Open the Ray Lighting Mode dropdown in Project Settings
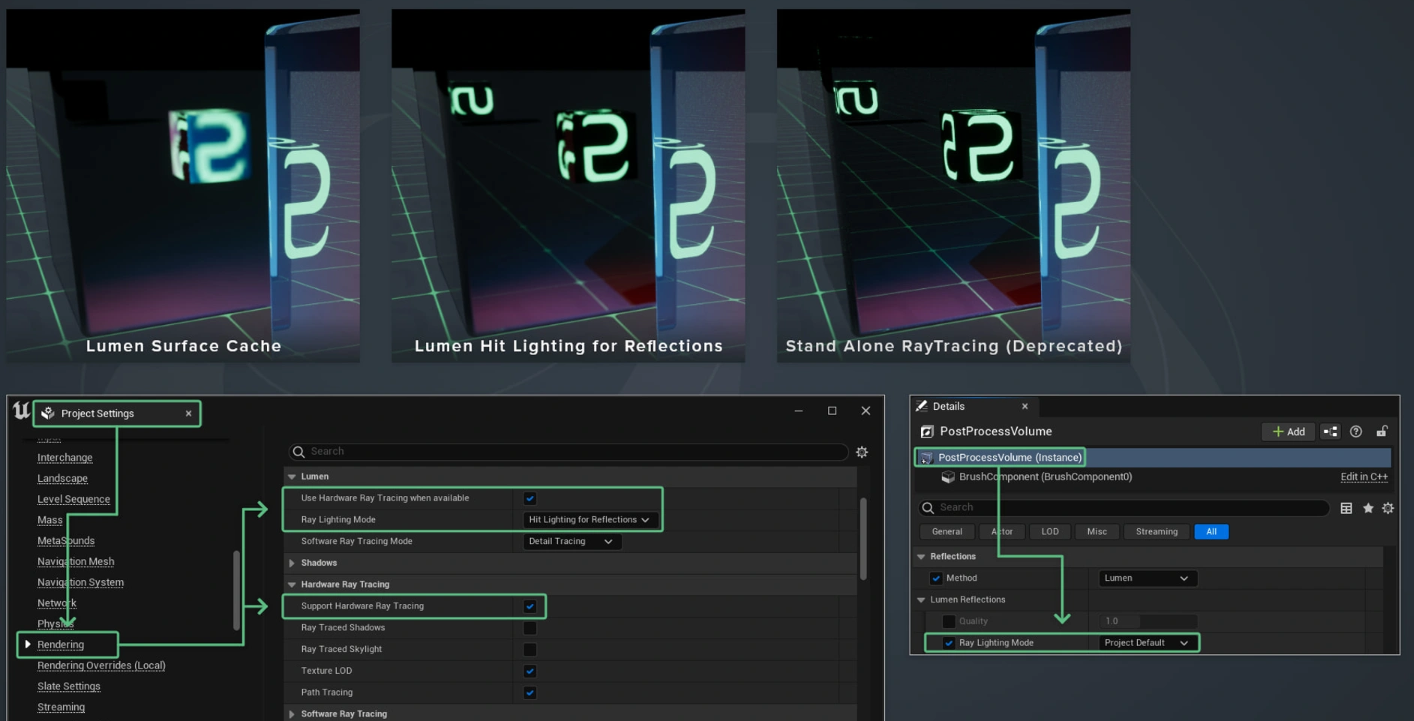 click(590, 519)
